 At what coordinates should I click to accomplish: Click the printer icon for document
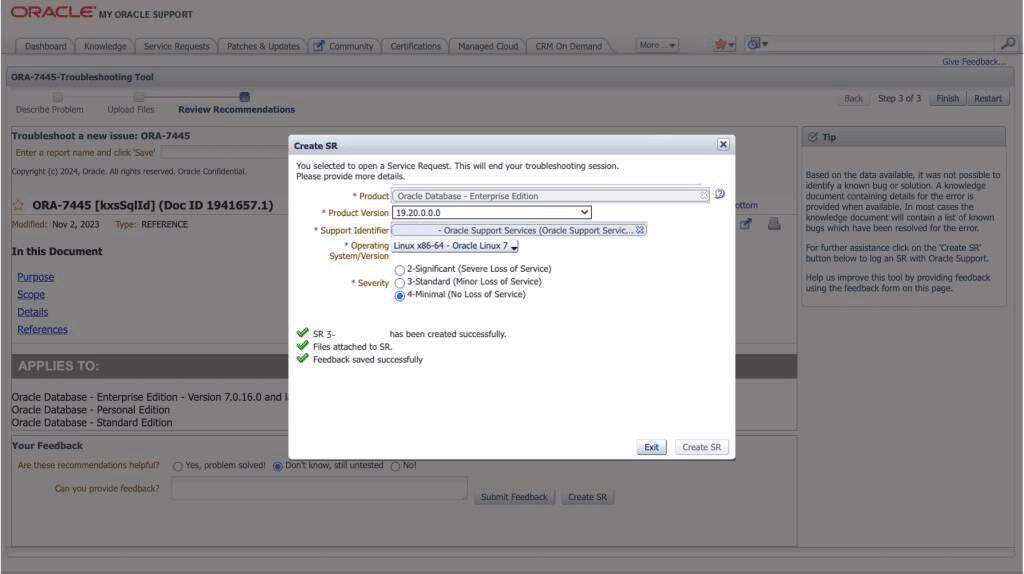coord(774,224)
